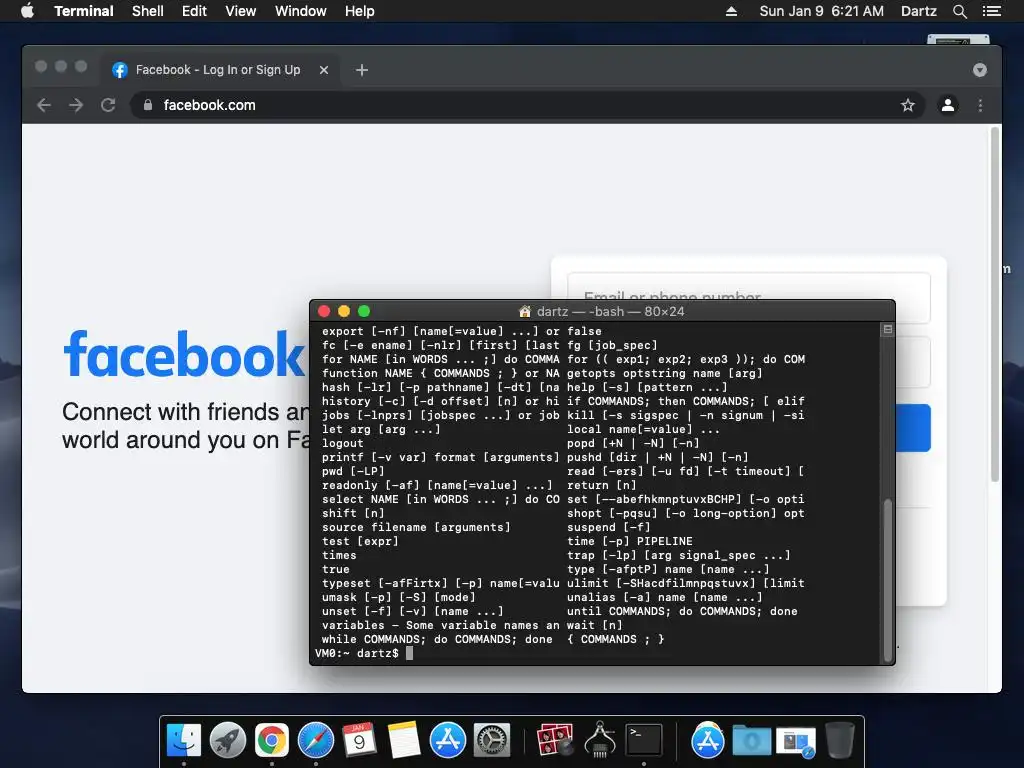1024x768 pixels.
Task: Click the Terminal scrollback icon at top right
Action: coord(888,330)
